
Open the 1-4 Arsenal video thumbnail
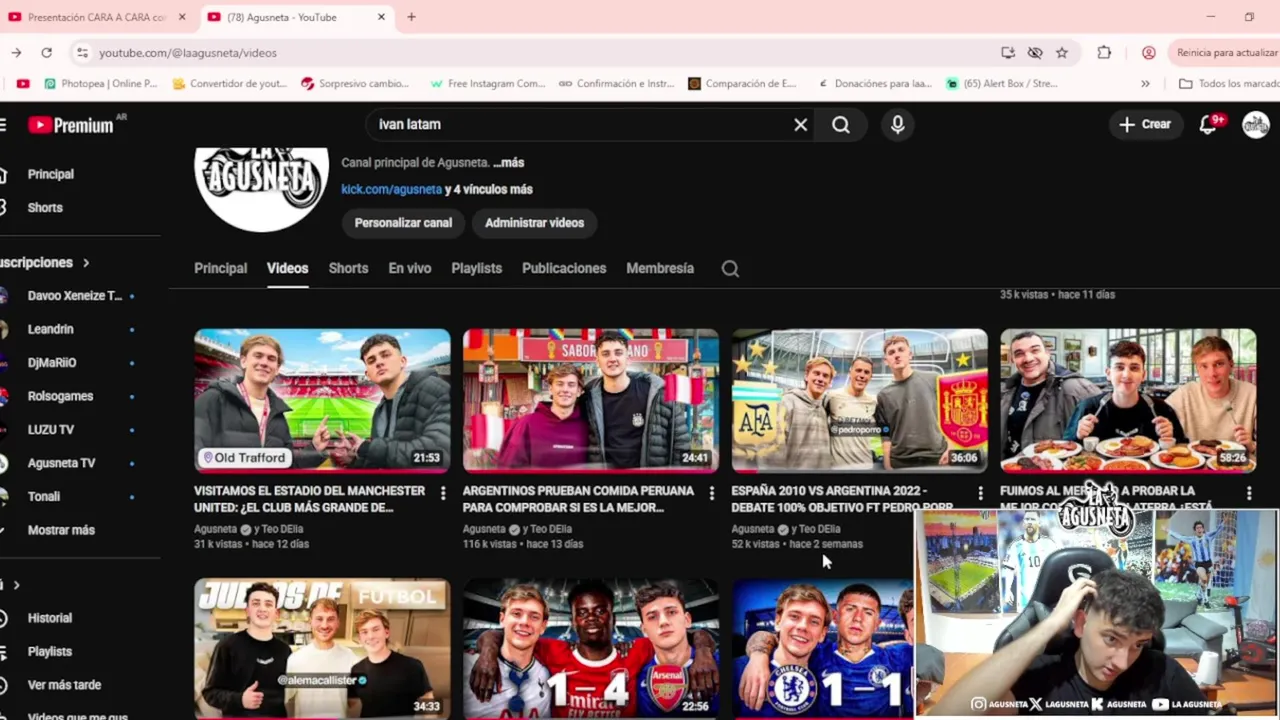(x=590, y=648)
